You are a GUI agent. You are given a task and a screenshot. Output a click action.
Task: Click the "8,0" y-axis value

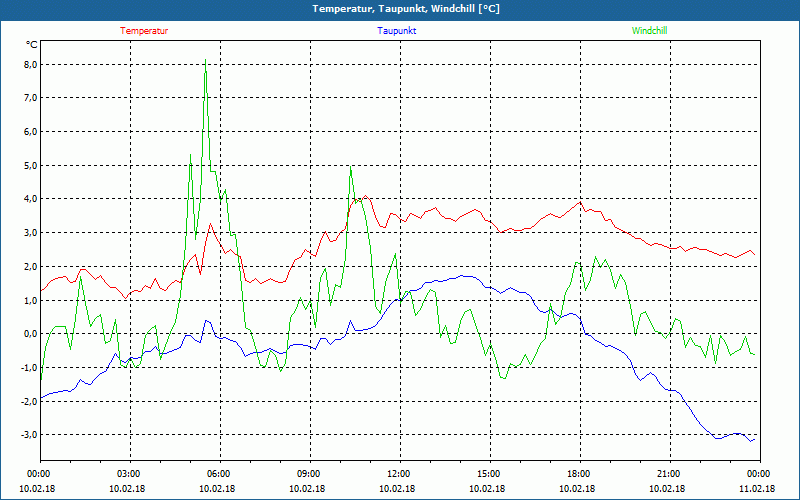(31, 65)
